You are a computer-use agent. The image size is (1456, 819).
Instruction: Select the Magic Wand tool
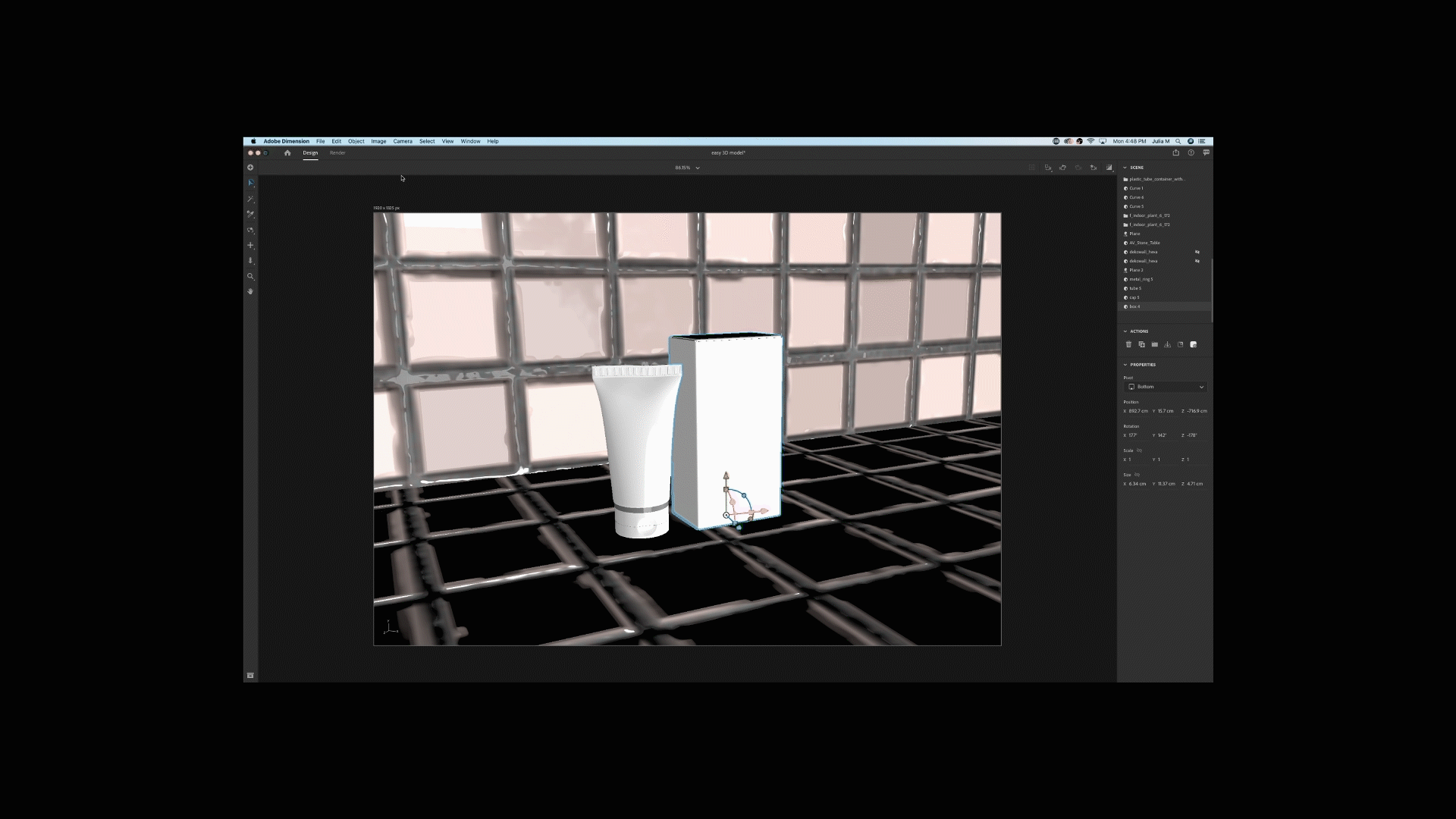(250, 199)
